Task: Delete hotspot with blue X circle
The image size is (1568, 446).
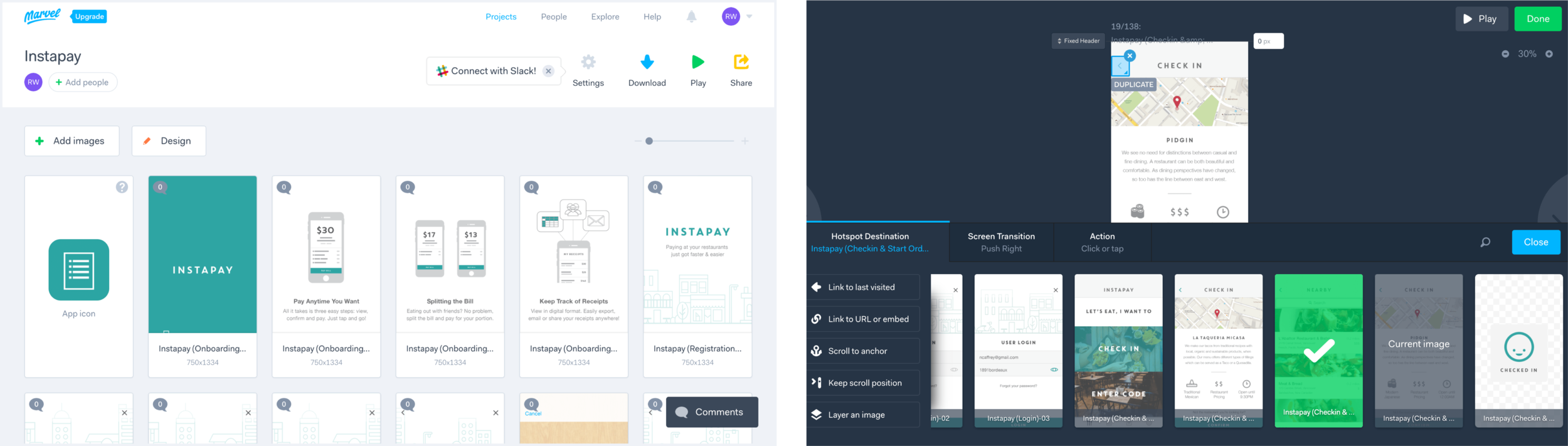Action: pos(1130,56)
